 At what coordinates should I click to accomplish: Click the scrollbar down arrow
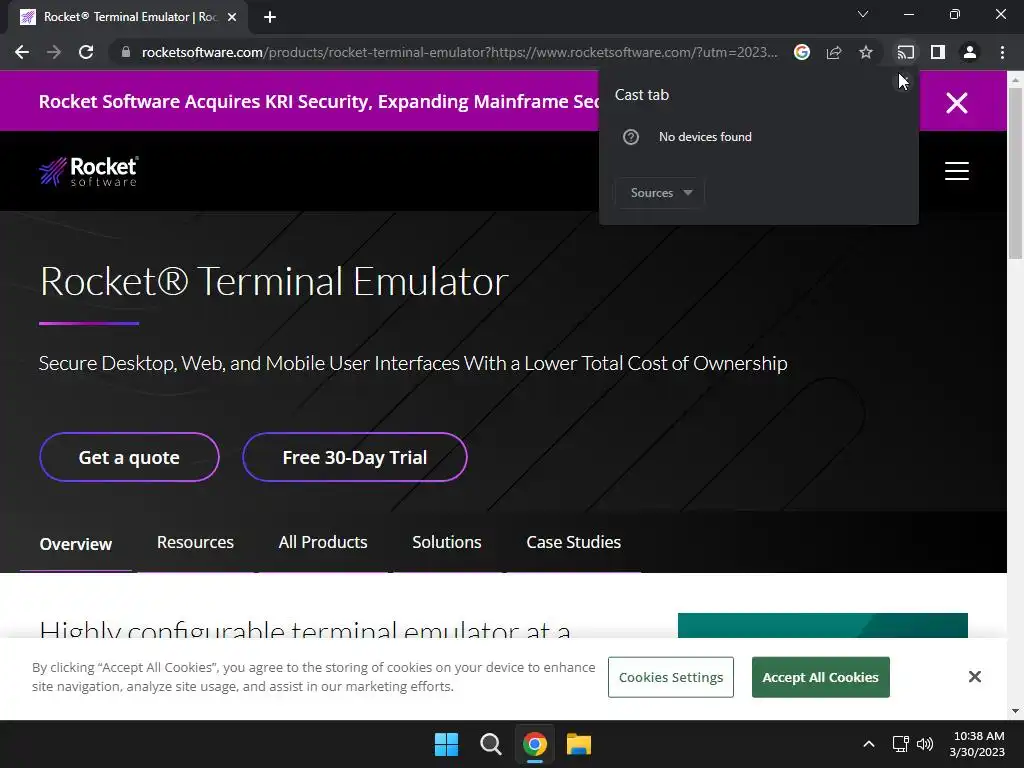(x=1016, y=711)
